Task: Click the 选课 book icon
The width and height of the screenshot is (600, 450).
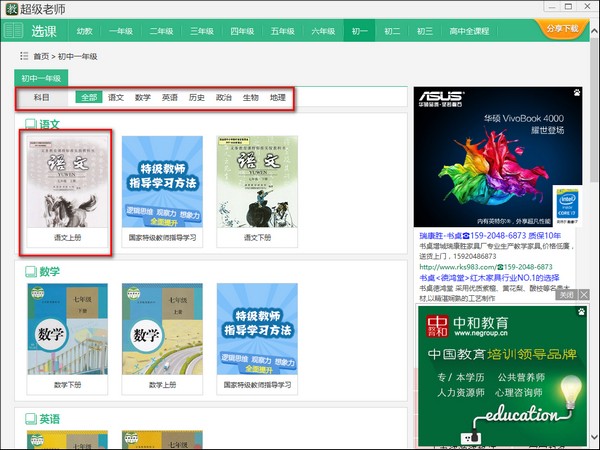Action: [13, 31]
